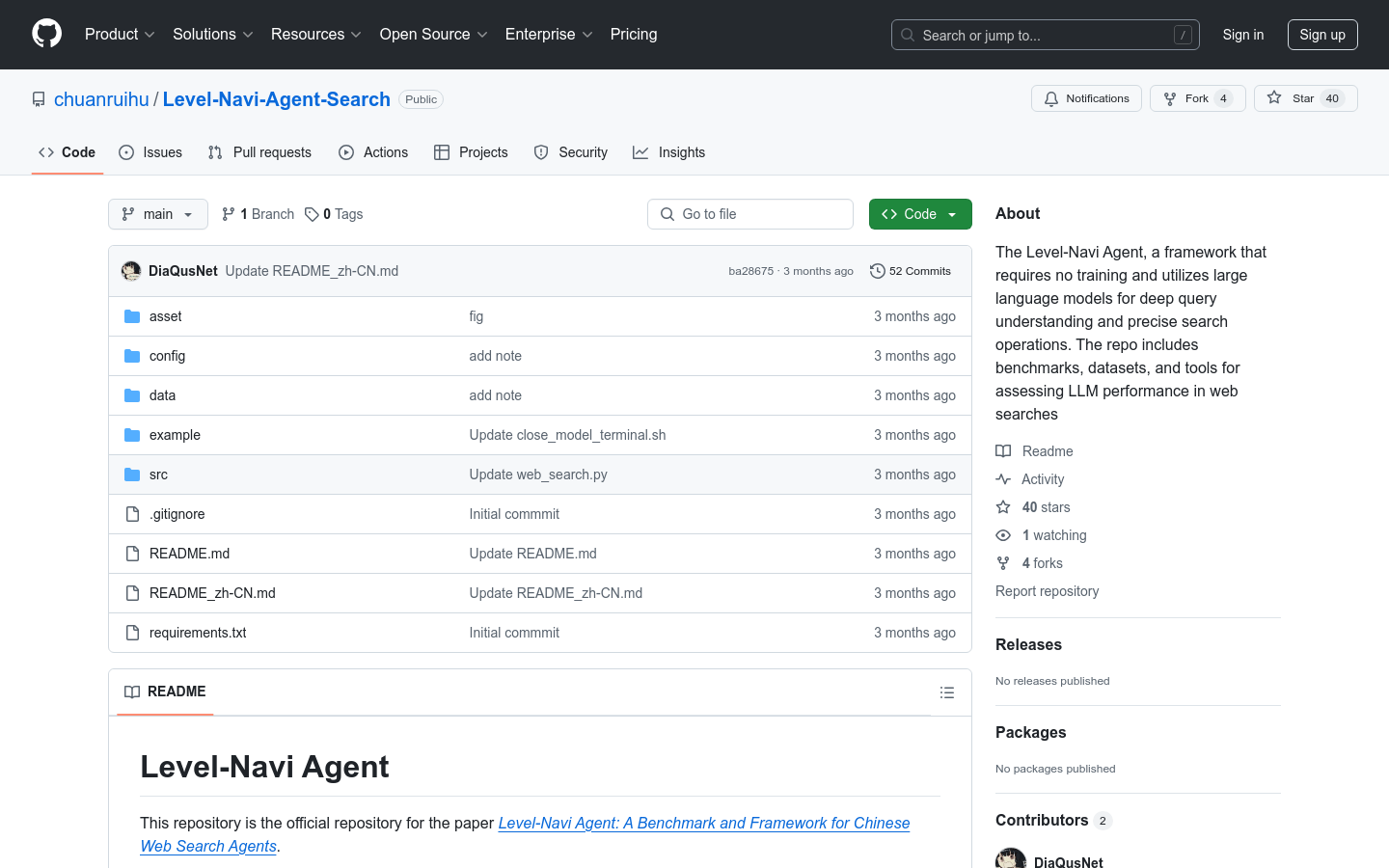
Task: Open DiaQusNet author link in commit bar
Action: [x=183, y=271]
